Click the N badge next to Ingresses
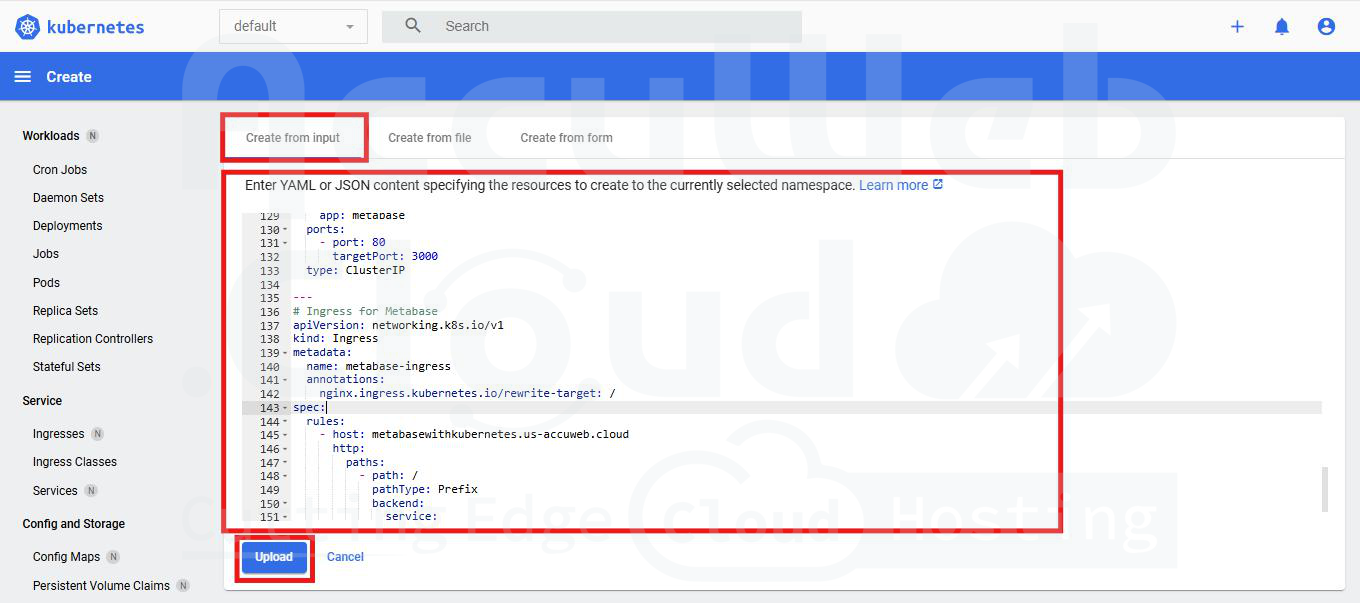Image resolution: width=1360 pixels, height=603 pixels. click(97, 434)
